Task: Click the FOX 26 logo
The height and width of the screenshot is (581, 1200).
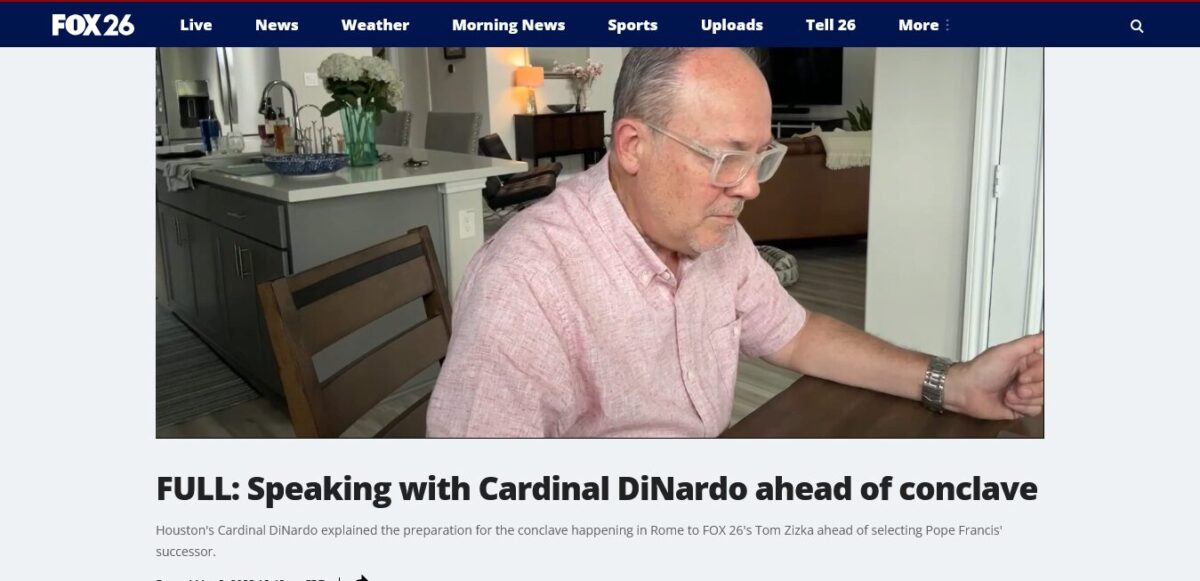Action: pyautogui.click(x=93, y=25)
